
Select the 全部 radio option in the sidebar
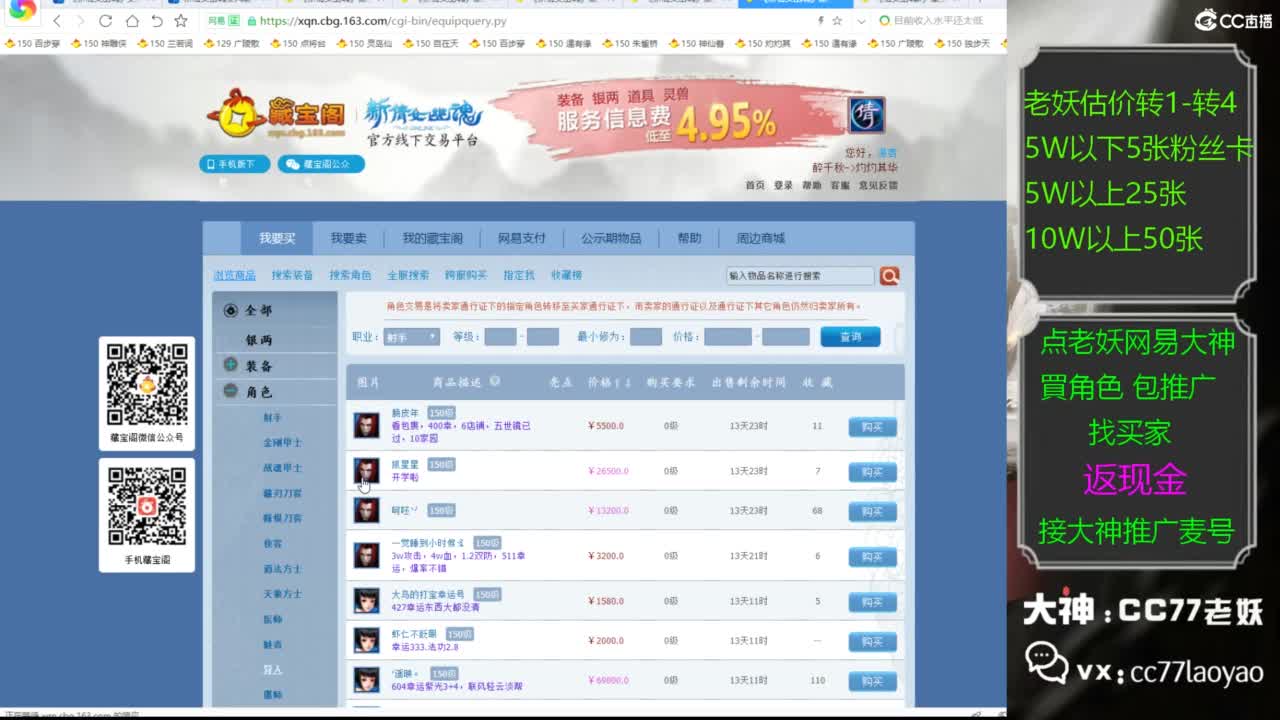[231, 311]
